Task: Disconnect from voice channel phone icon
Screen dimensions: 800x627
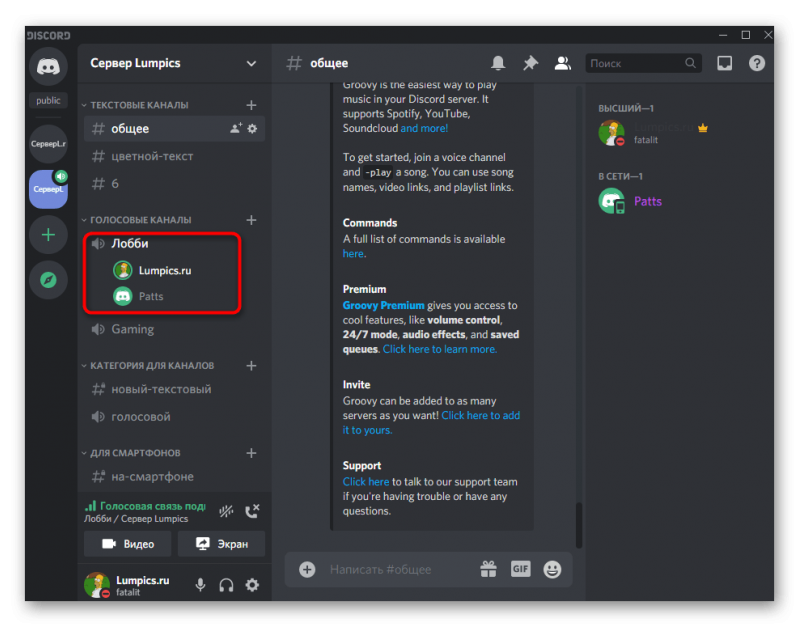Action: tap(253, 511)
